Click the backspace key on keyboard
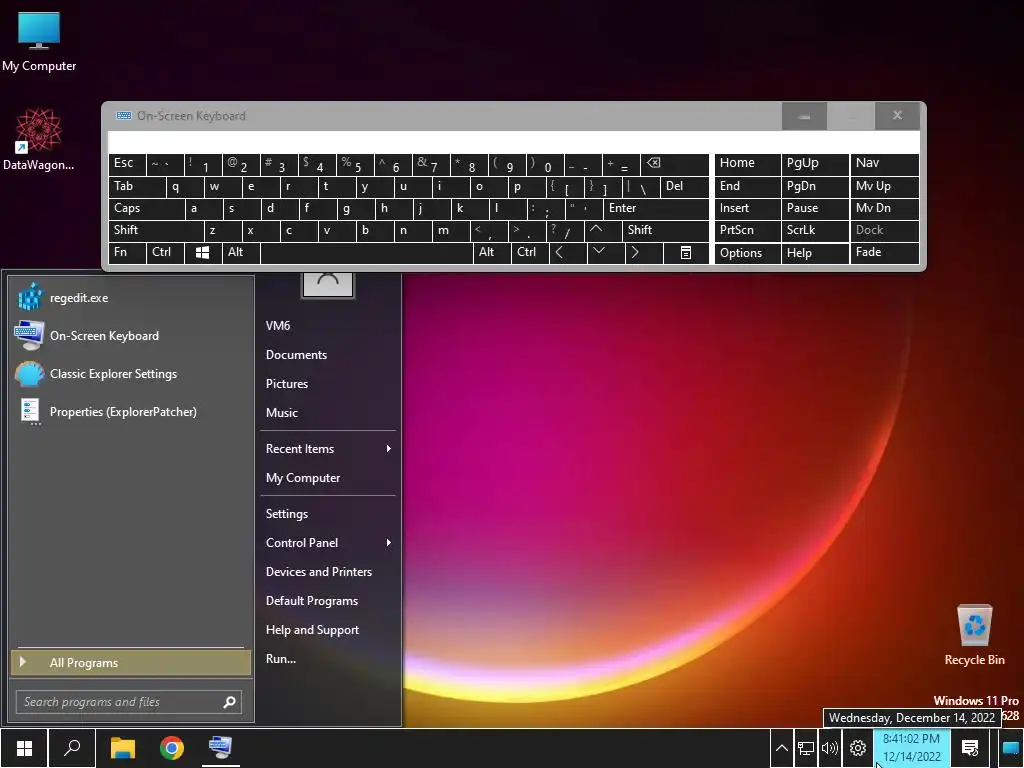 point(675,164)
